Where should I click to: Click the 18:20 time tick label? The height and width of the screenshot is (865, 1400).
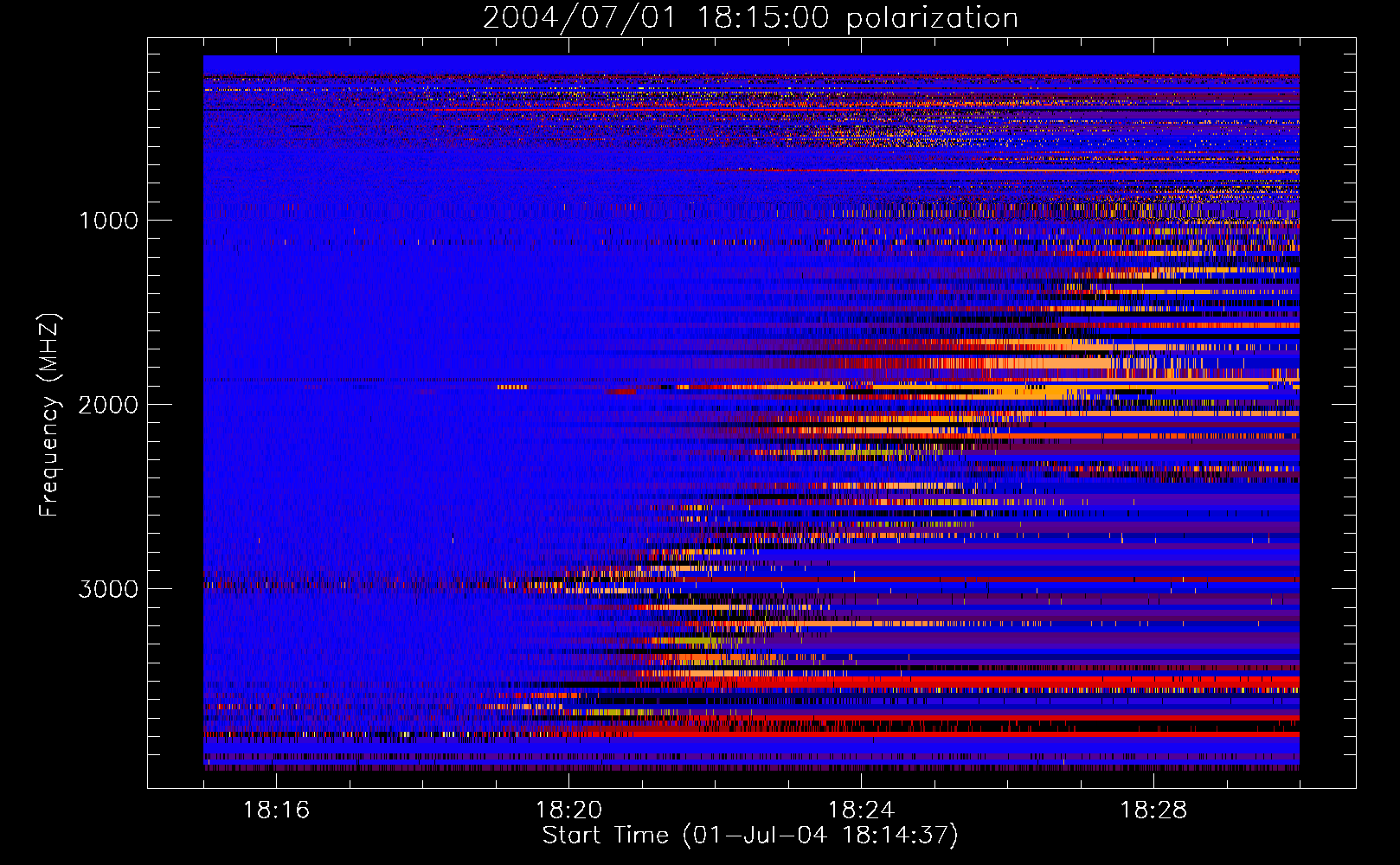click(568, 811)
